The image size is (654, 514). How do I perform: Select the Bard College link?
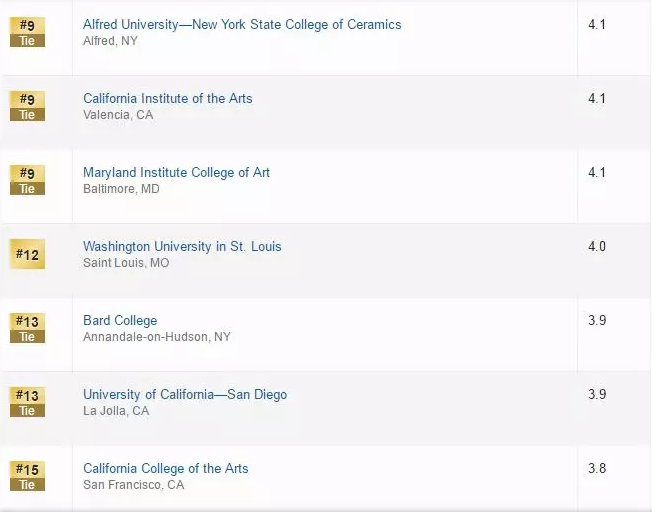click(x=120, y=320)
